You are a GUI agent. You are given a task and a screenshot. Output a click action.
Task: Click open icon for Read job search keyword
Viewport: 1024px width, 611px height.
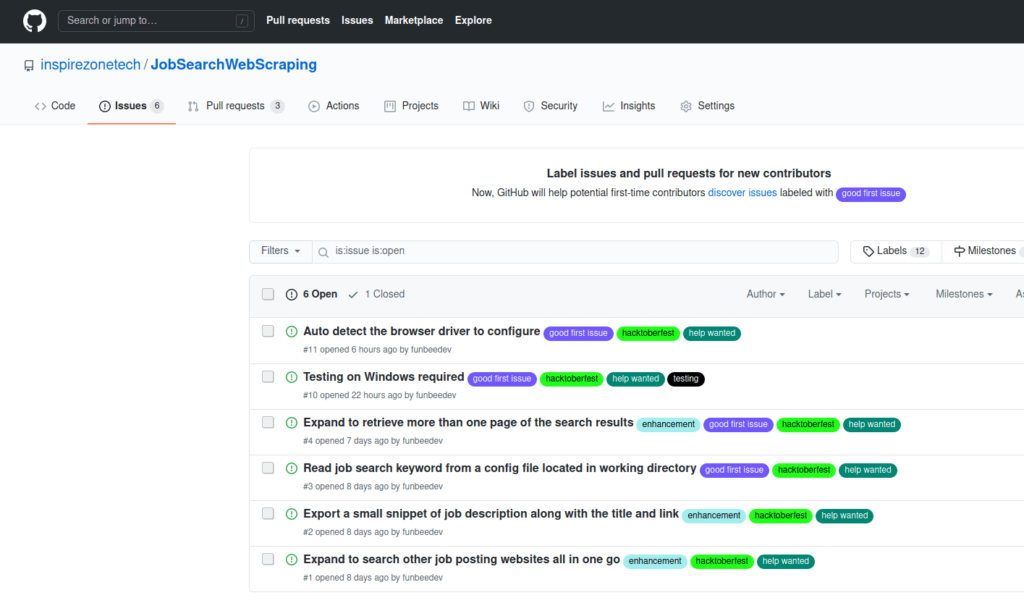(291, 469)
